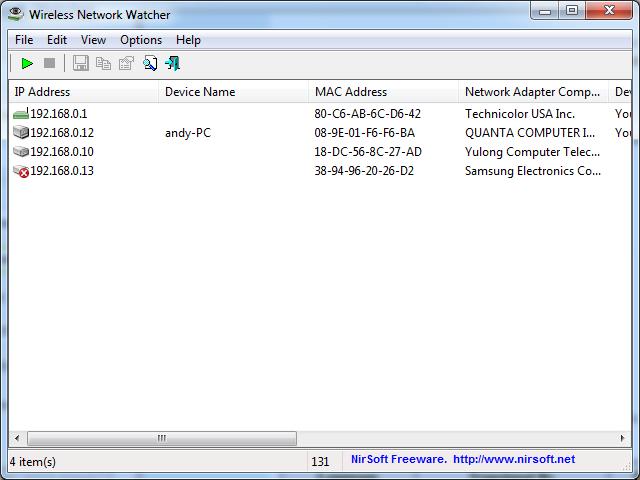Select the andy-PC device row

click(x=188, y=133)
